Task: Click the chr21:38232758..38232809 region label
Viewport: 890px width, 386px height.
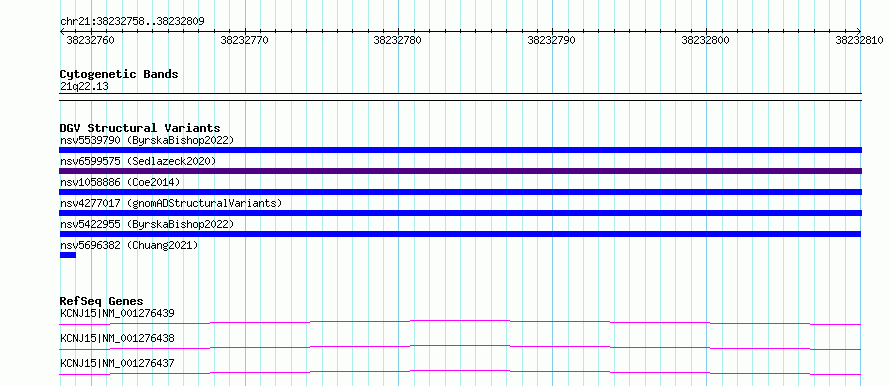Action: pyautogui.click(x=132, y=22)
